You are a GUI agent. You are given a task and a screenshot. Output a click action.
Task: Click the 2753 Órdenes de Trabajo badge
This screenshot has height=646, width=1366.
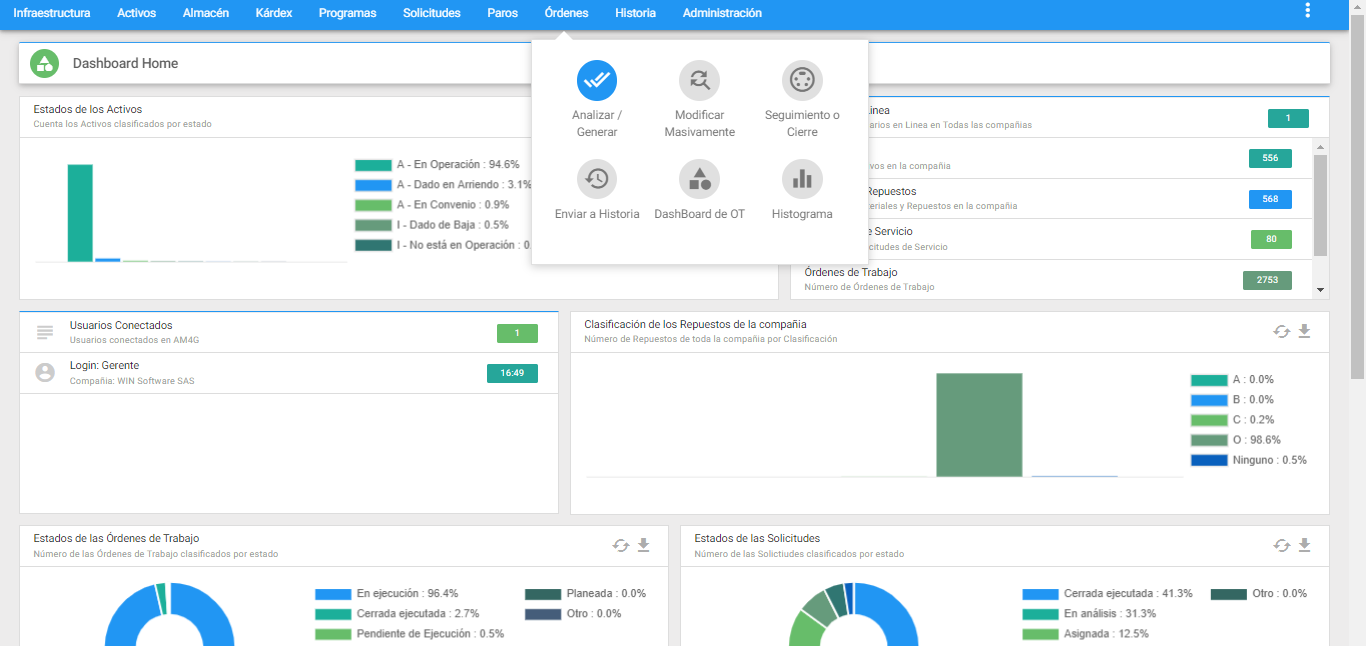pos(1267,280)
